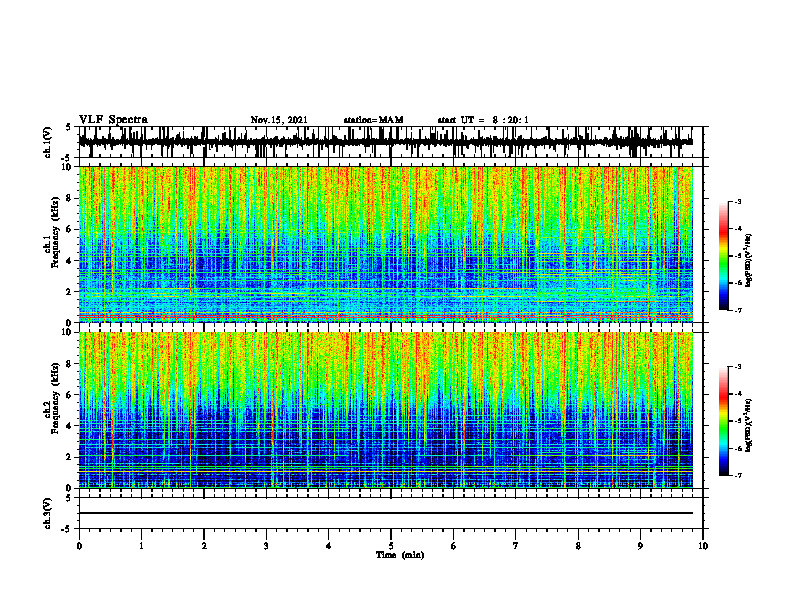
Task: Click the ch.1 voltage waveform trace
Action: coord(385,142)
